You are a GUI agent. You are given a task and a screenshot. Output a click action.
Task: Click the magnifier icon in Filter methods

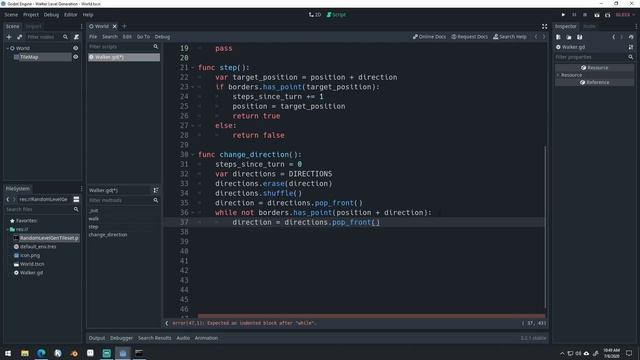click(156, 200)
